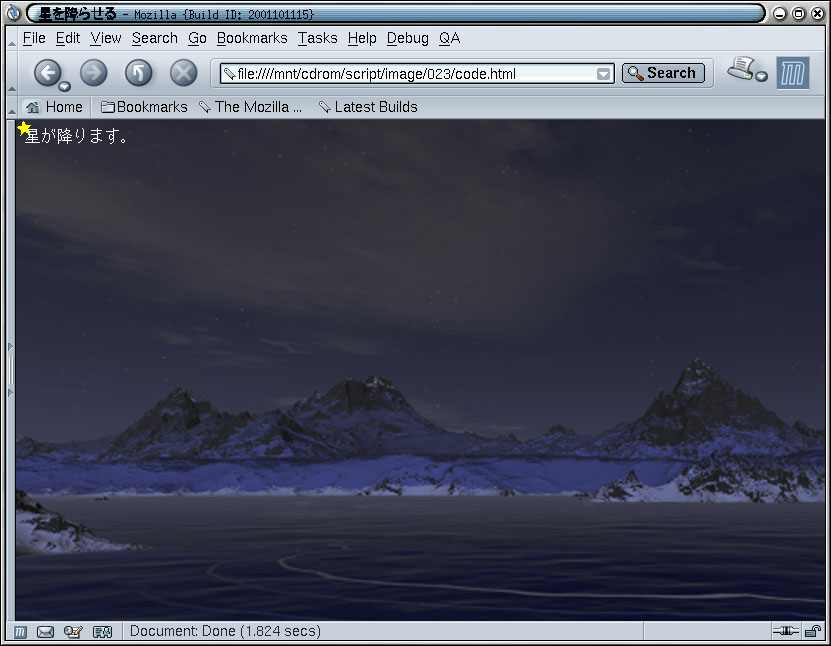Click the Mozilla throbber logo
This screenshot has width=831, height=646.
793,73
